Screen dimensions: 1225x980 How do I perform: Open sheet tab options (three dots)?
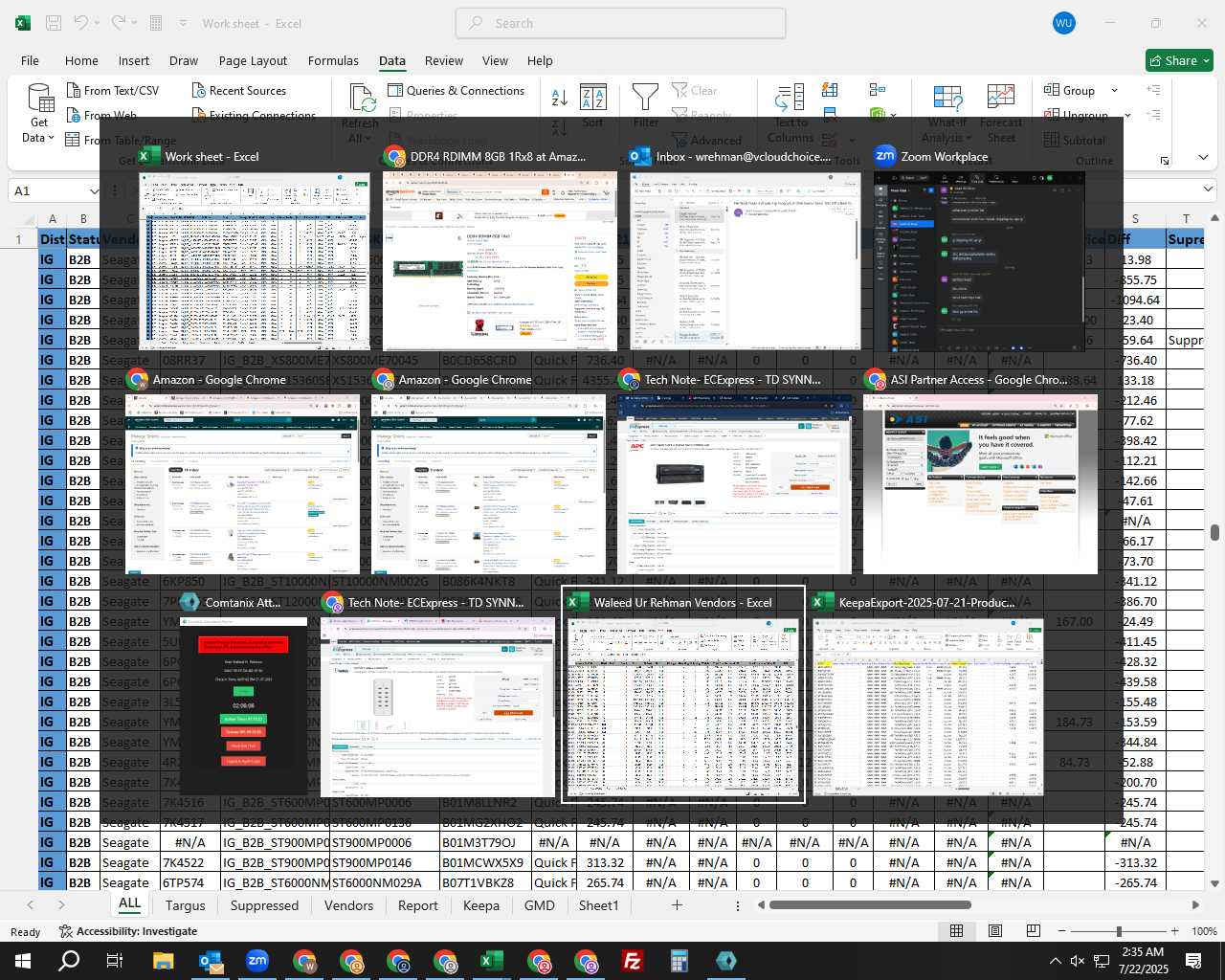[x=737, y=905]
